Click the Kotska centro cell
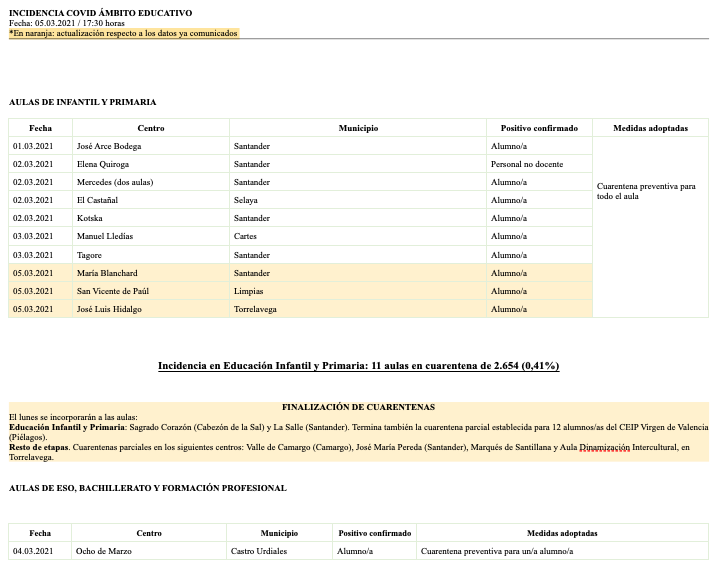 pos(91,218)
